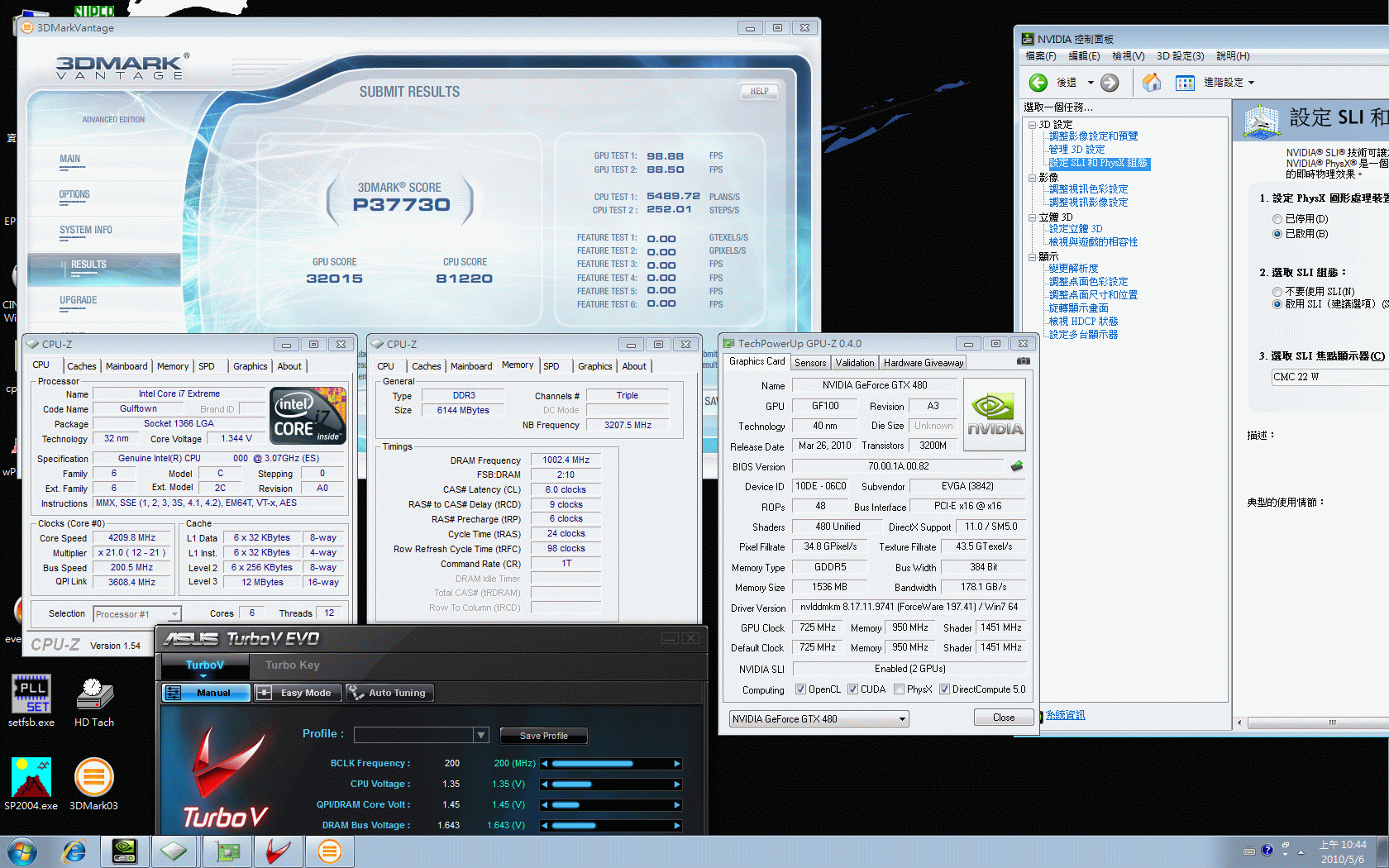Collapse the Stereoscopic 3D tree node
This screenshot has height=868, width=1389.
point(1032,217)
